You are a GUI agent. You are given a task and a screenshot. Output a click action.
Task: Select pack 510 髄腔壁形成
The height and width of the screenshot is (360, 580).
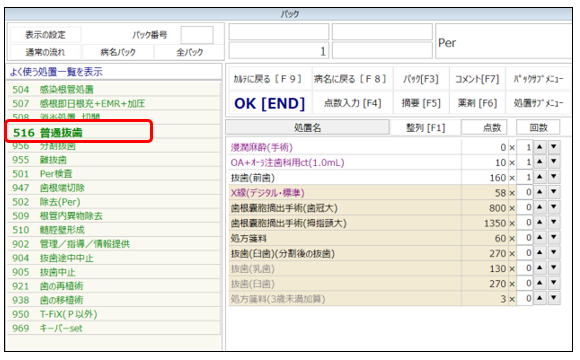pos(114,230)
